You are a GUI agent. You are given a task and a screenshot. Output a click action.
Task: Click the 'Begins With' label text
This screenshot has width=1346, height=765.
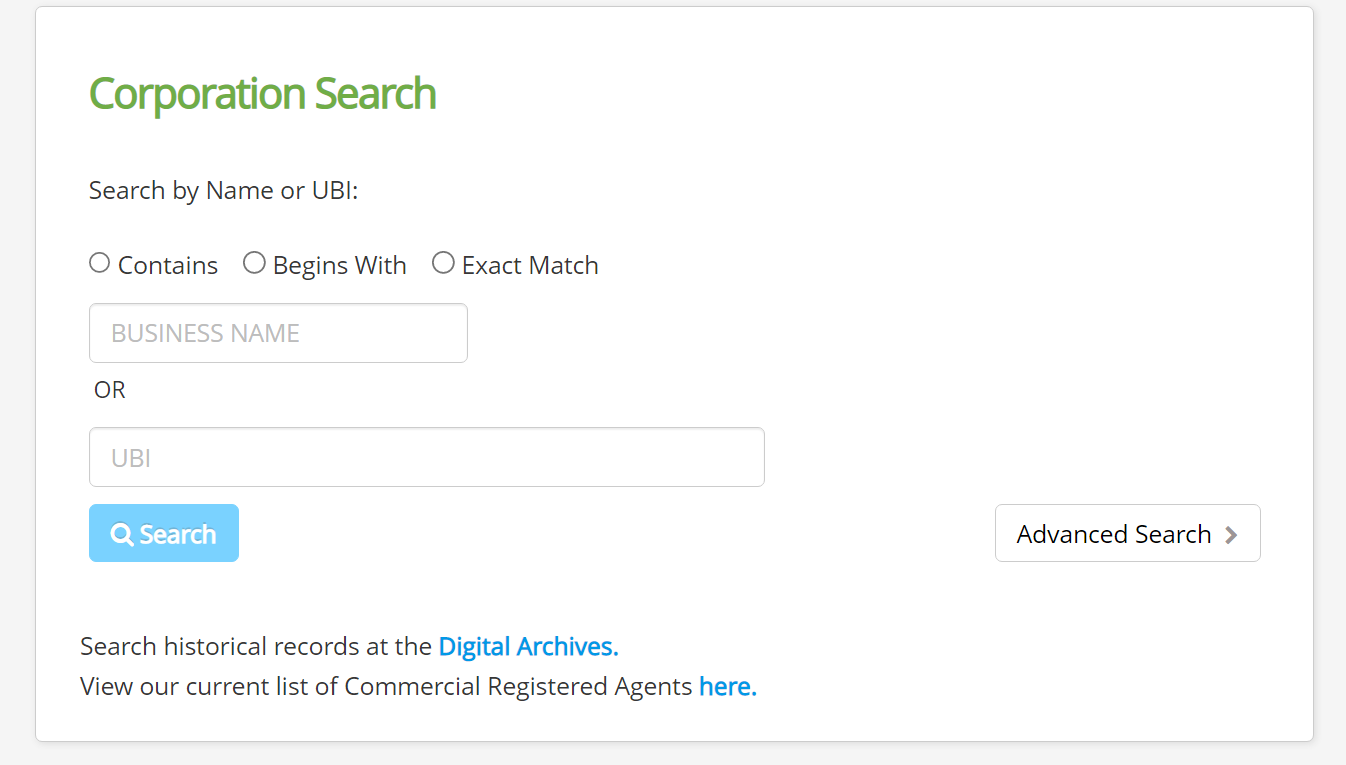[340, 266]
